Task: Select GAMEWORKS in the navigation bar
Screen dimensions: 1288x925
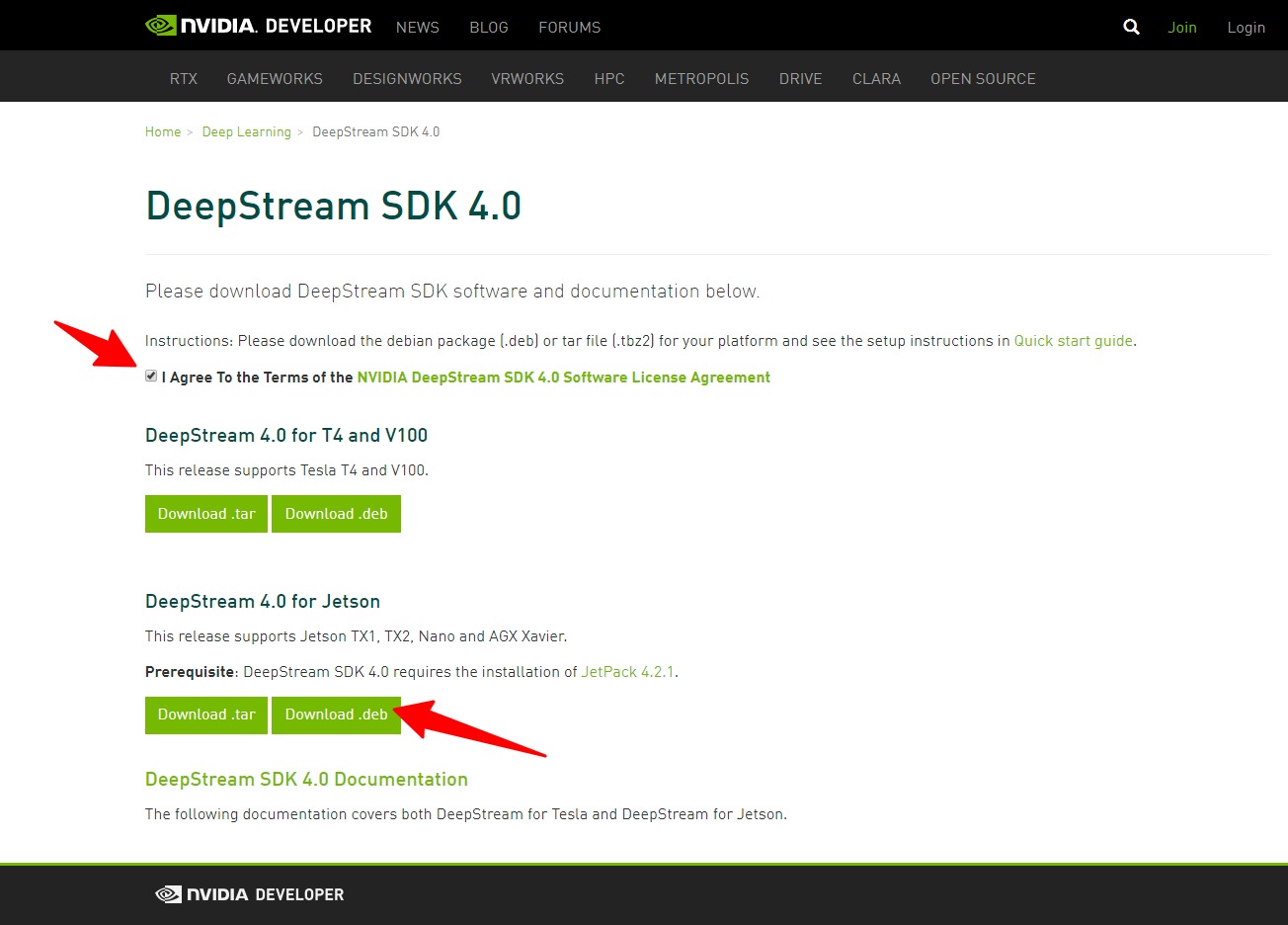Action: coord(275,79)
